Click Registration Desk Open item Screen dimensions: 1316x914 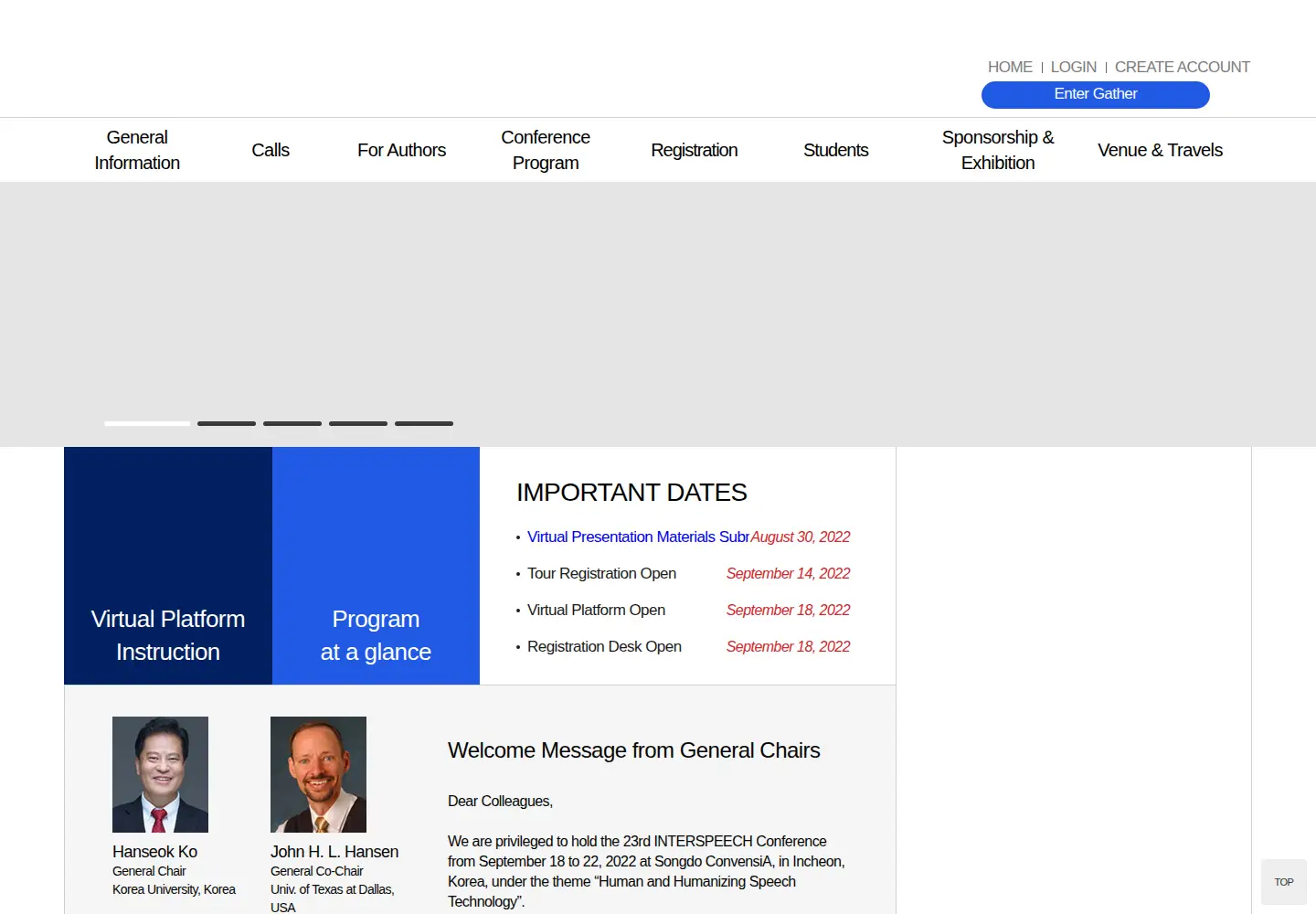coord(604,646)
